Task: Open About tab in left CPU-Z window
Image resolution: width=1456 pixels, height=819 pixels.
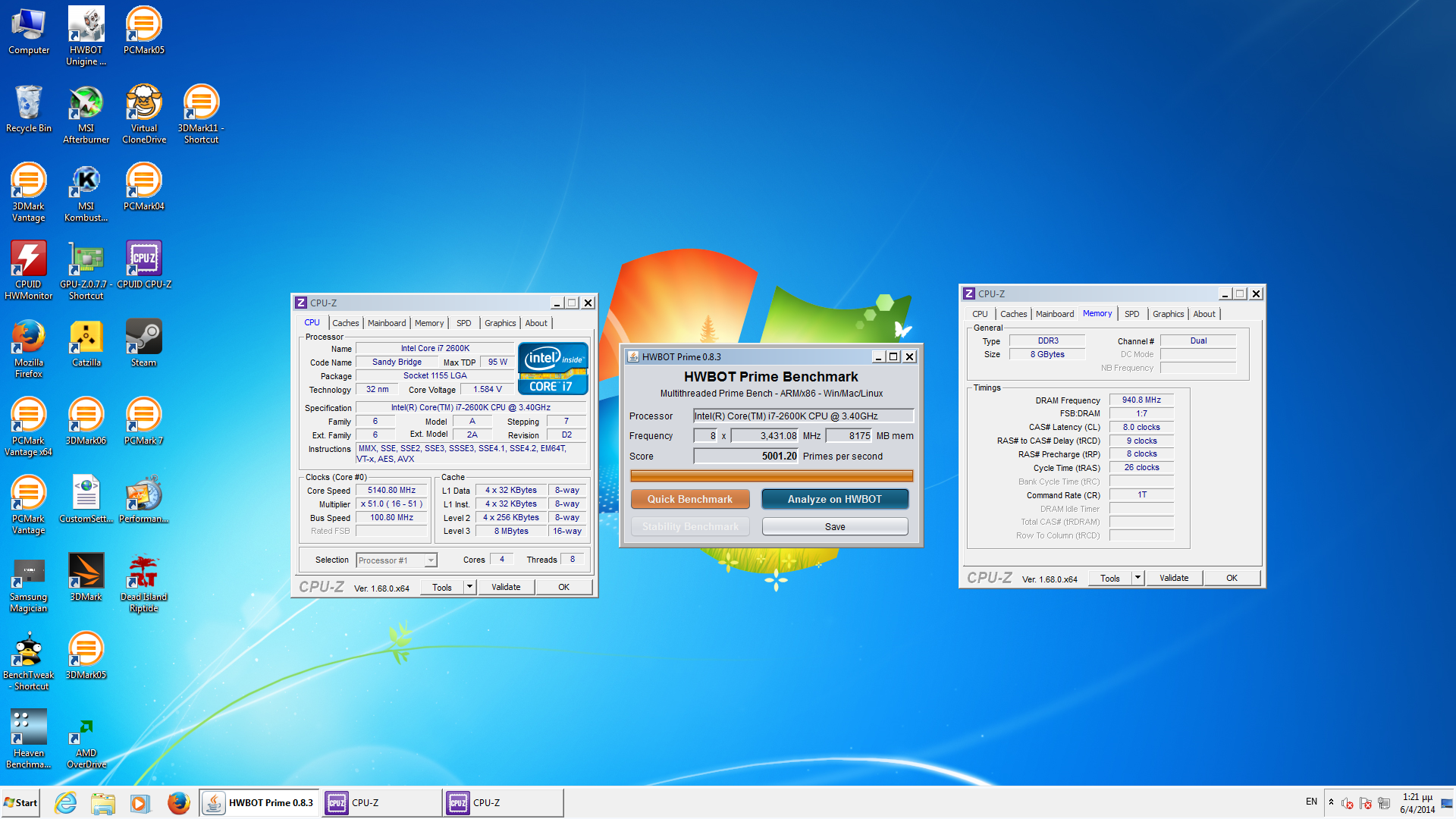Action: point(536,323)
